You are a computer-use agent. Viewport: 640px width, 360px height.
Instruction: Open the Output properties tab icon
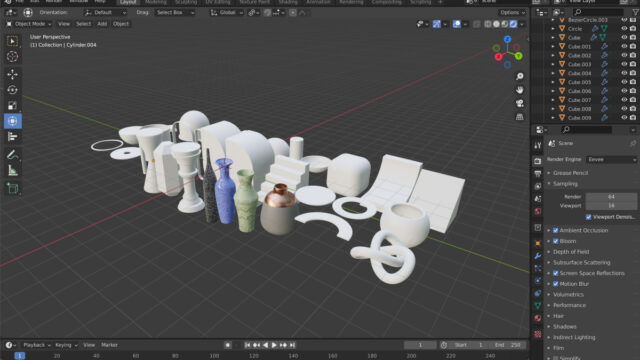pyautogui.click(x=538, y=173)
